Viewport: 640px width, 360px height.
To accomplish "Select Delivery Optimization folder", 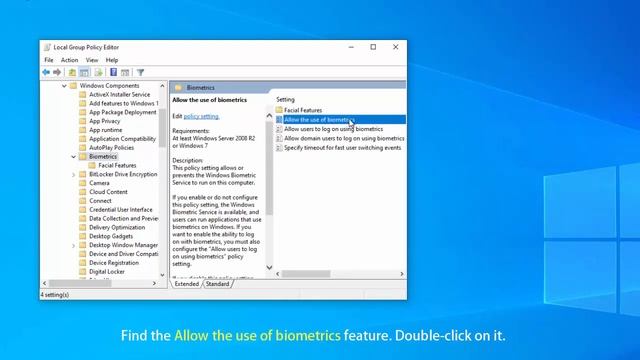I will tap(117, 227).
